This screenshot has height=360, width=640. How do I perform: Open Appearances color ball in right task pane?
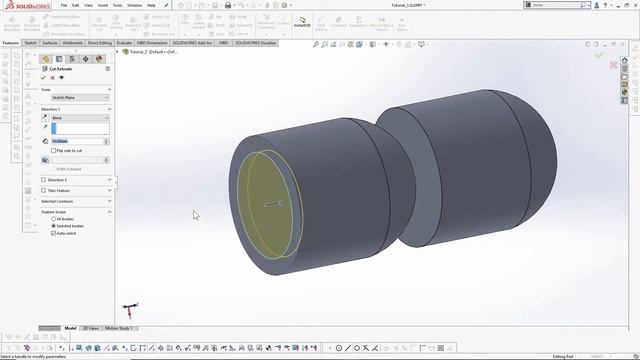pyautogui.click(x=624, y=92)
